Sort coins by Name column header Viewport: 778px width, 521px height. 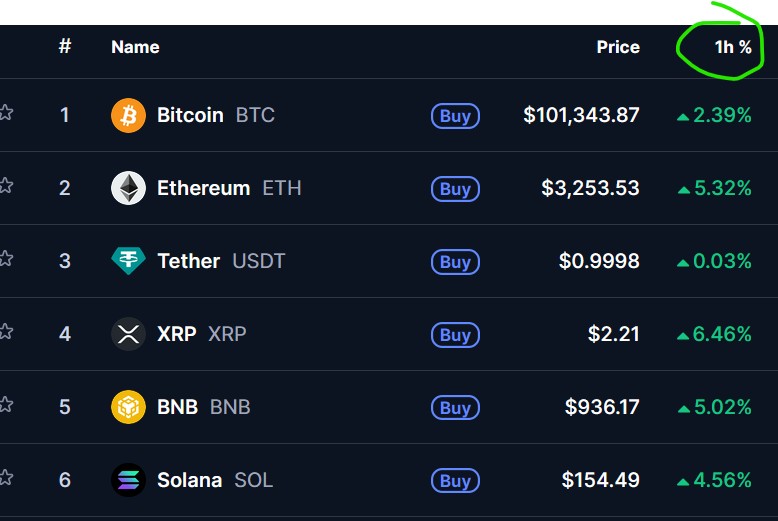coord(135,47)
